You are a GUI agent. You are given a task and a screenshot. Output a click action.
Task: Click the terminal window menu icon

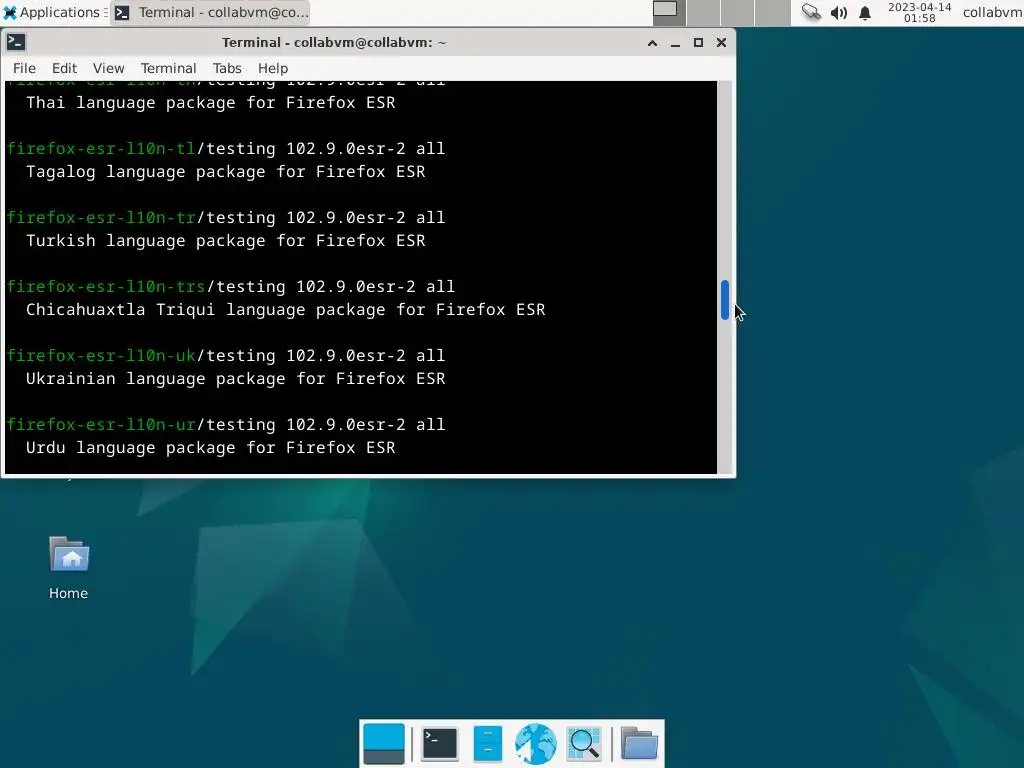coord(16,42)
